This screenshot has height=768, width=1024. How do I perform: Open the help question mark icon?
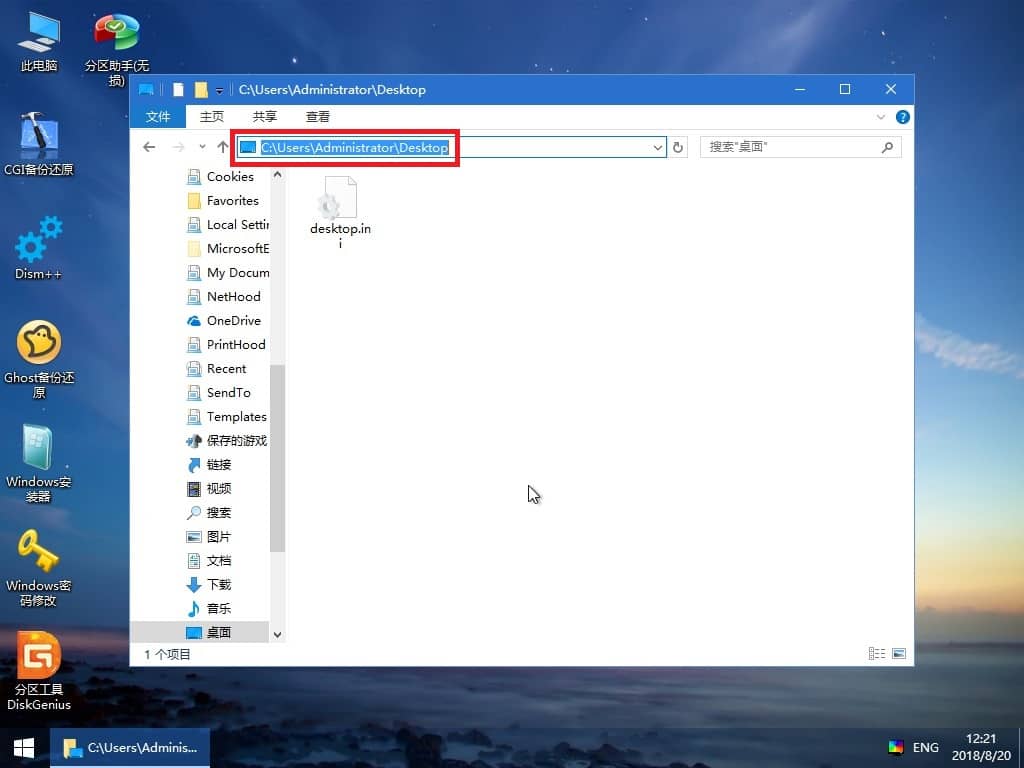pyautogui.click(x=903, y=117)
